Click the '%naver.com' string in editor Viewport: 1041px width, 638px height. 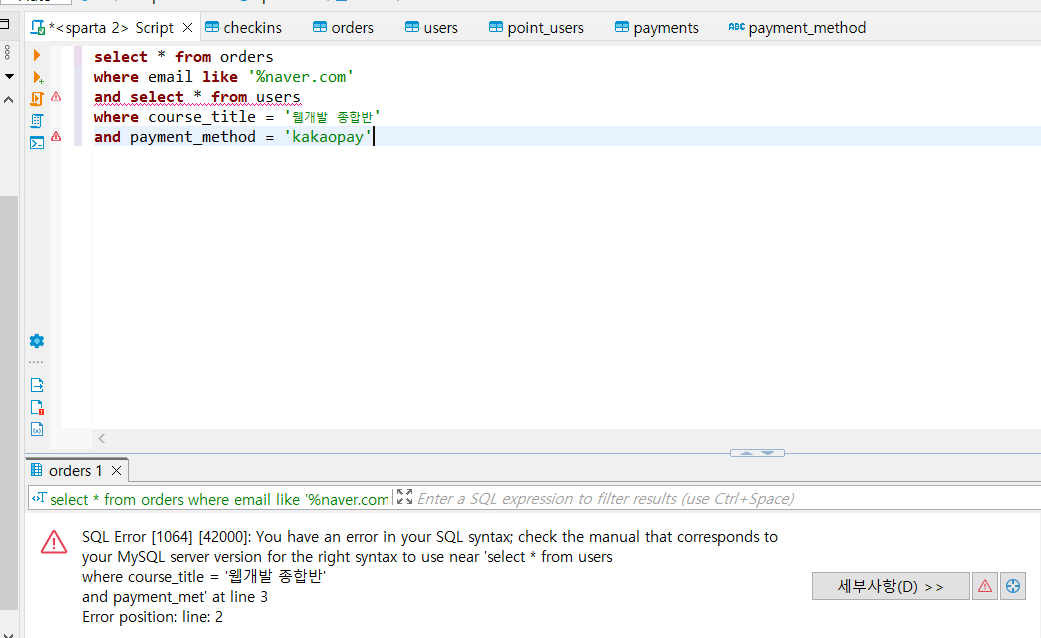pos(301,77)
